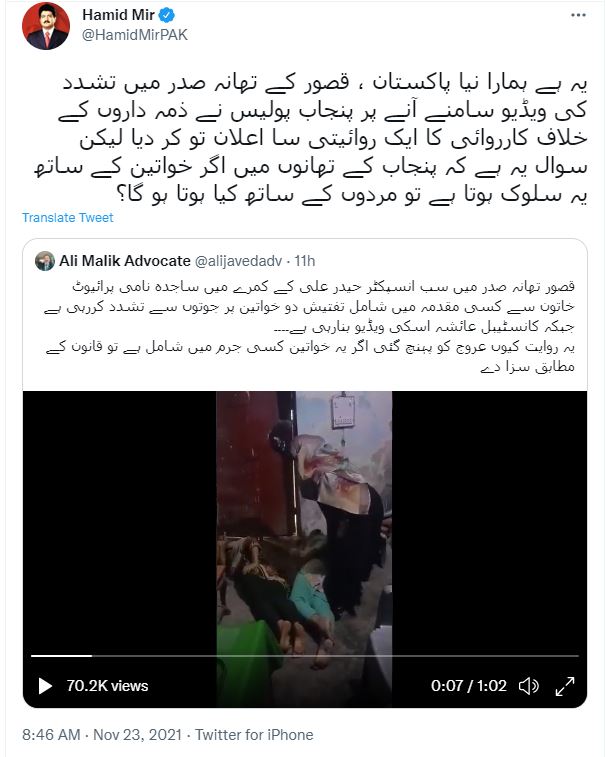The height and width of the screenshot is (757, 605).
Task: Open Hamid Mir display name
Action: 118,15
